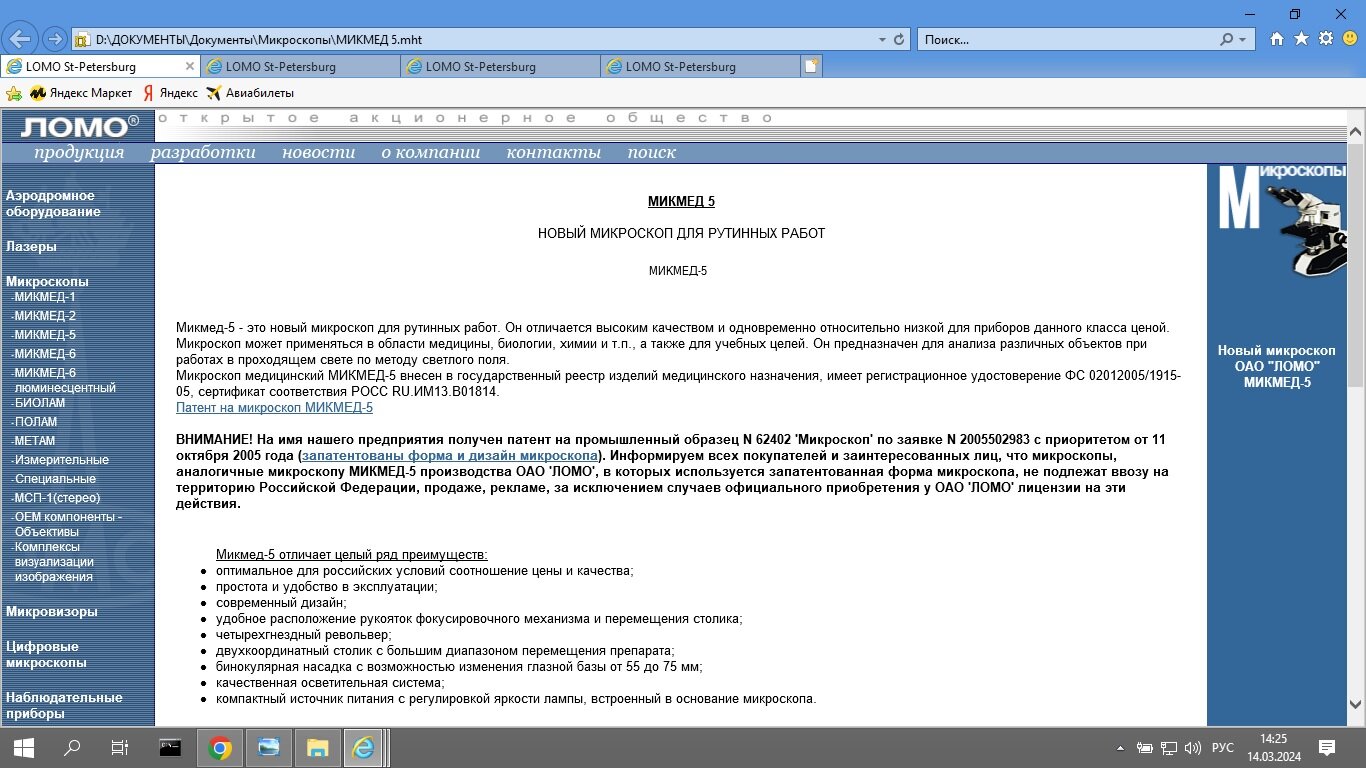Open the address bar autocomplete dropdown arrow
Viewport: 1366px width, 768px height.
tap(882, 39)
